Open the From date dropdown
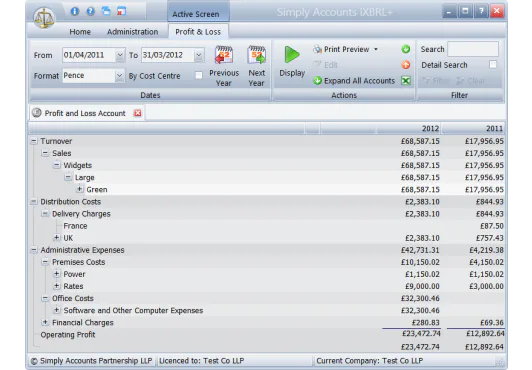This screenshot has width=532, height=370. [120, 55]
